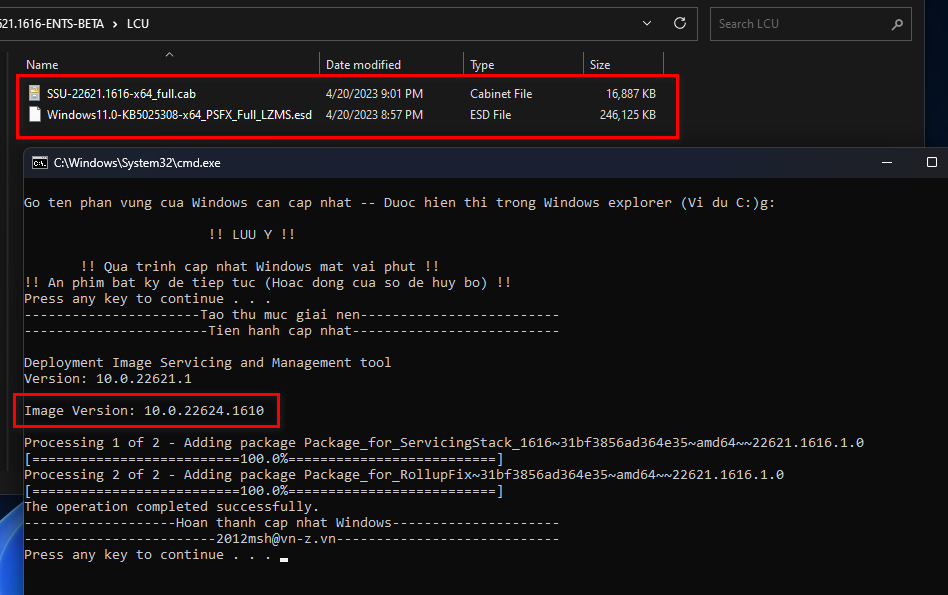Screen dimensions: 948x595
Task: Click 'The operation completed successfully.' line
Action: click(171, 507)
